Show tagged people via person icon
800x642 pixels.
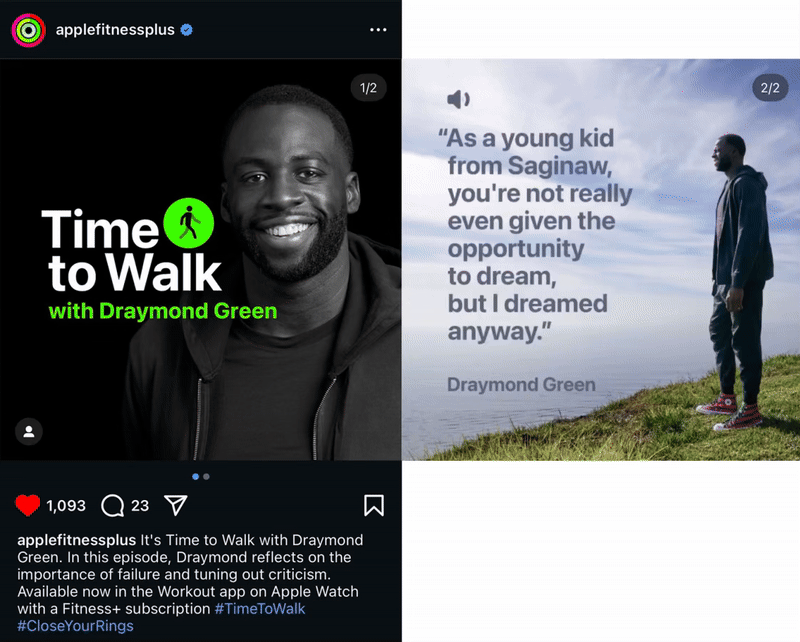29,432
